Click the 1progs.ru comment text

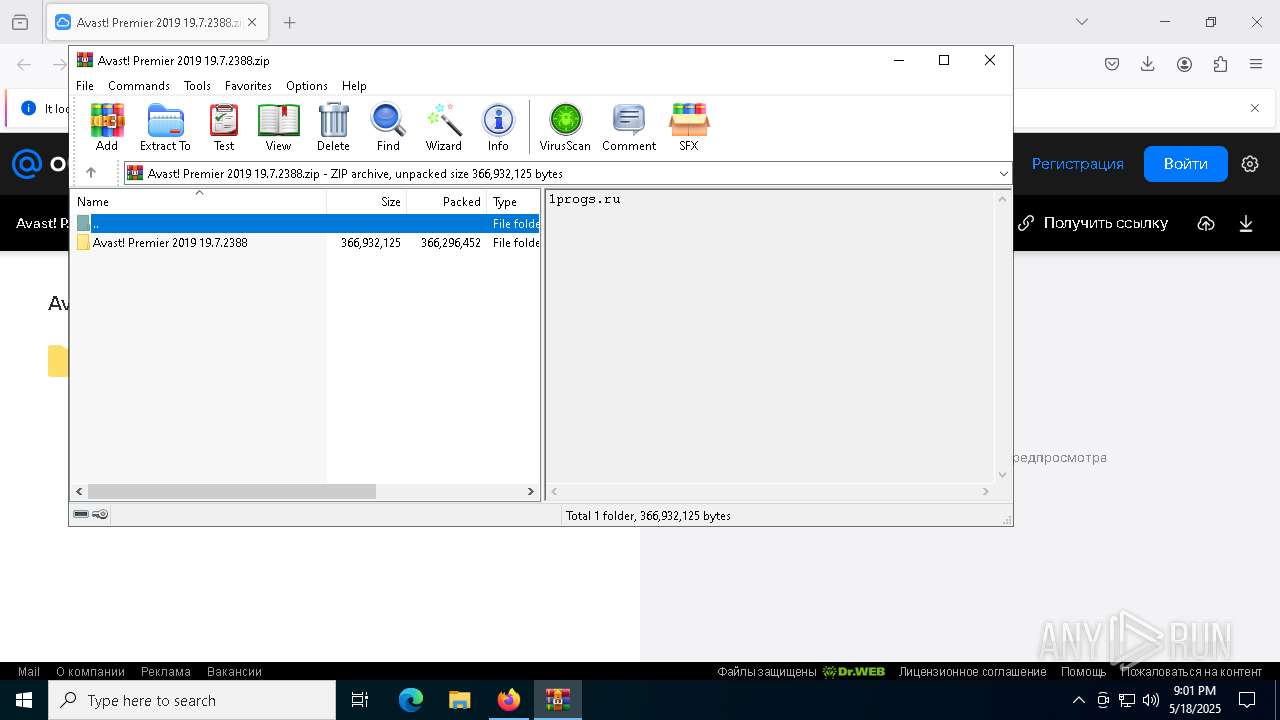click(584, 199)
